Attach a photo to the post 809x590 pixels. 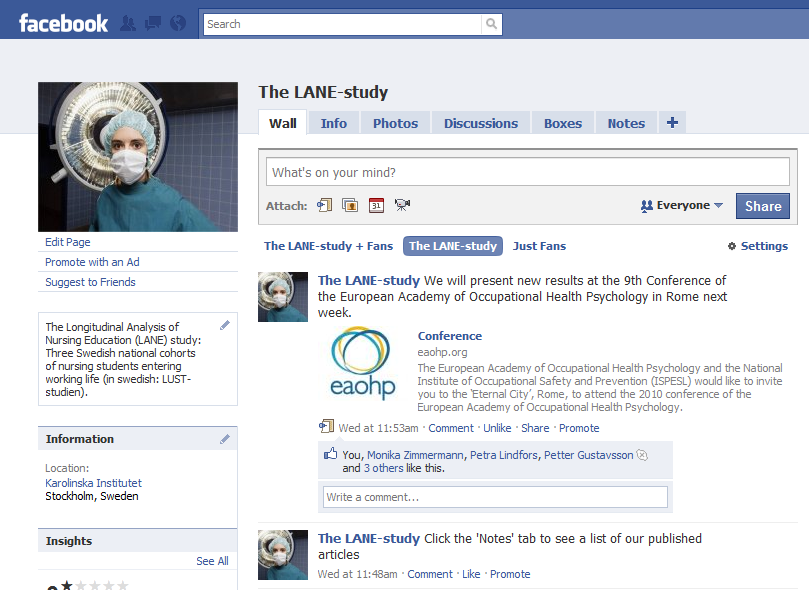(x=350, y=205)
